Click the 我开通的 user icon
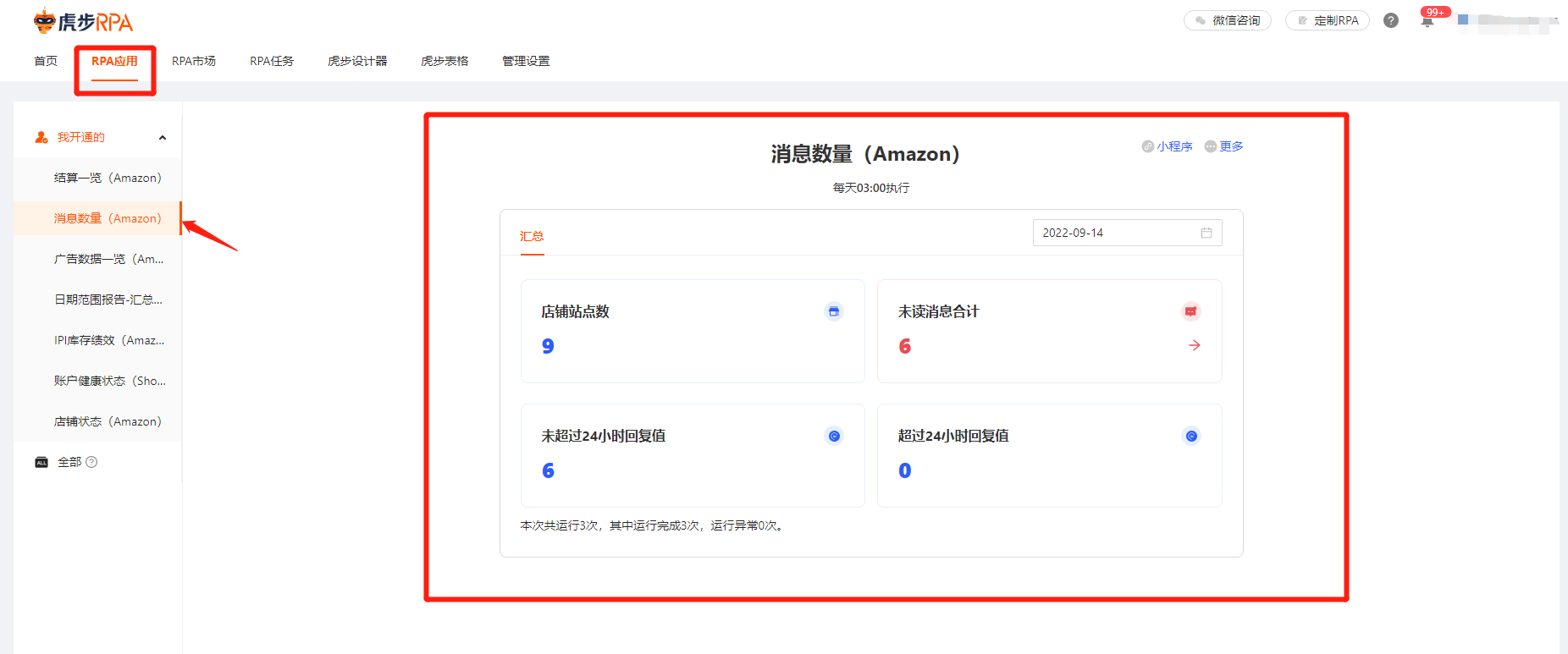 coord(41,137)
